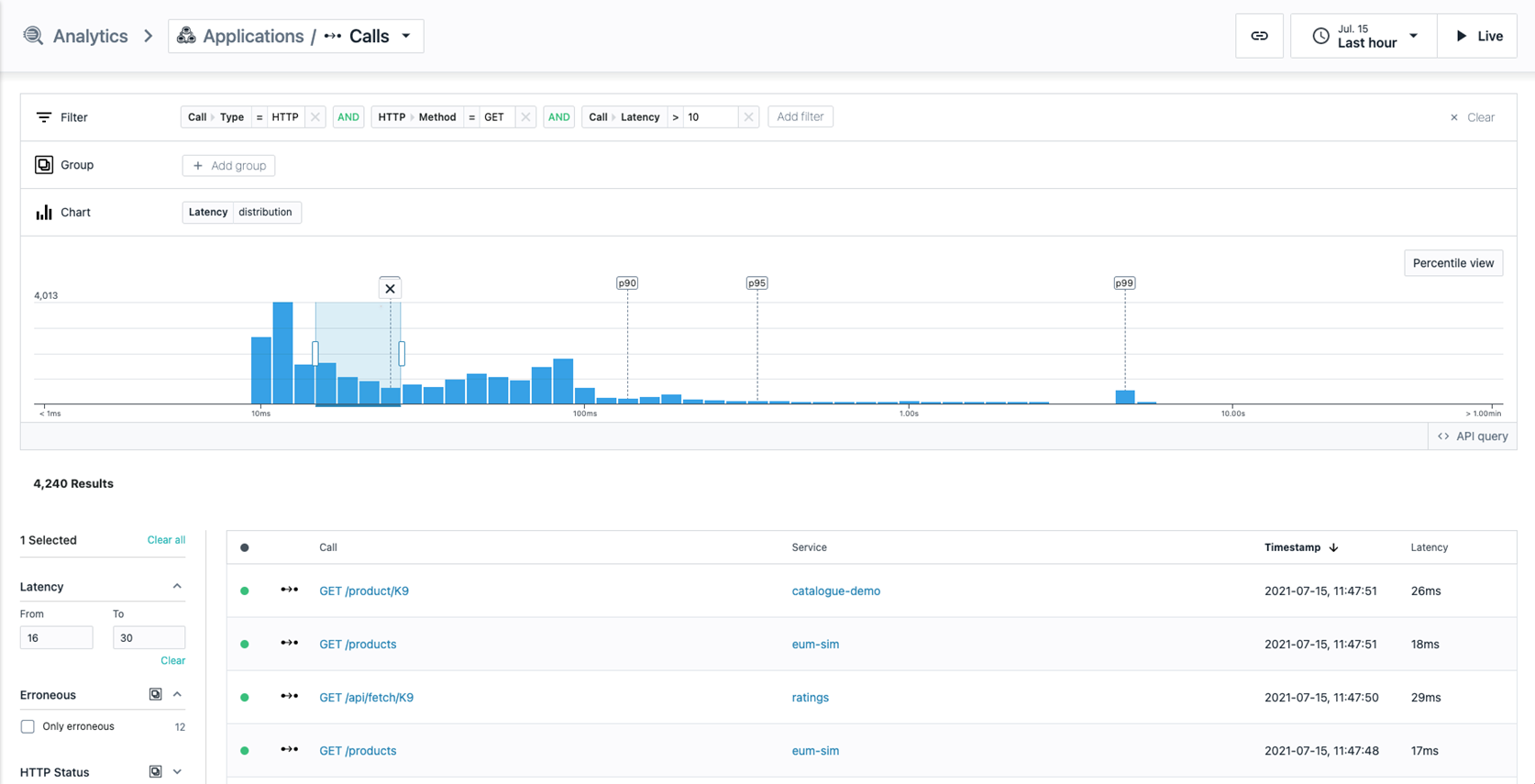Remove the HTTP Method GET filter
The height and width of the screenshot is (784, 1535).
525,117
